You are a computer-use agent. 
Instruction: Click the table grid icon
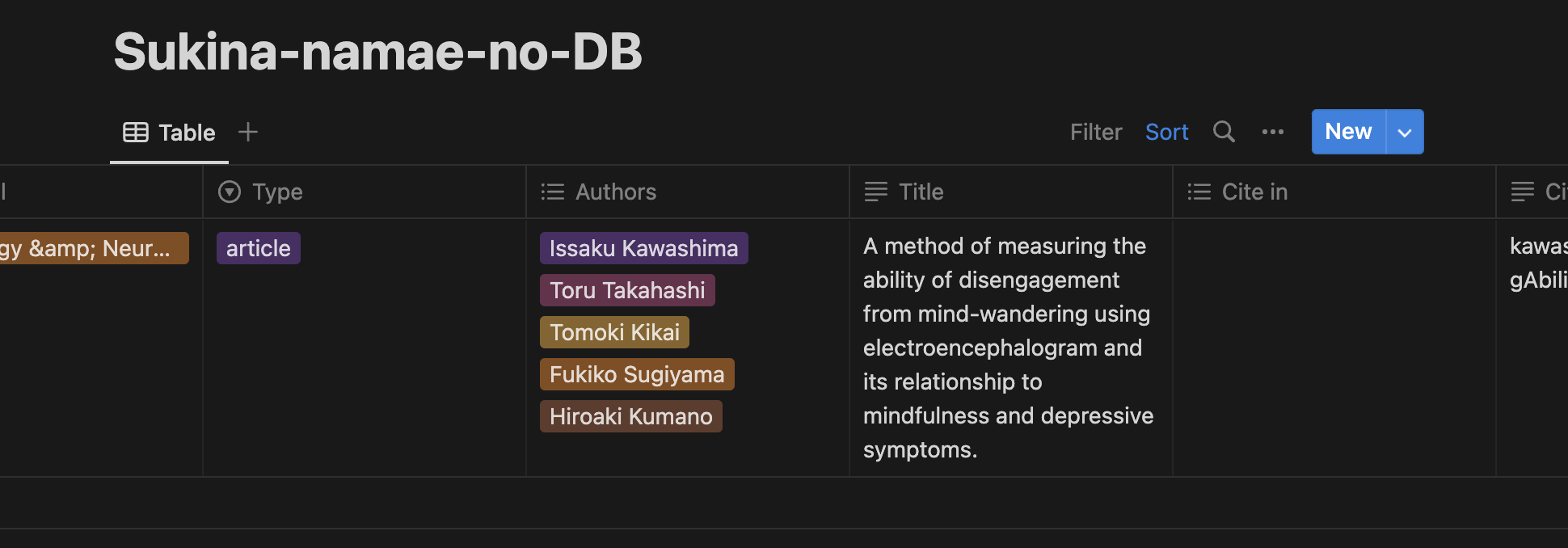pyautogui.click(x=136, y=133)
